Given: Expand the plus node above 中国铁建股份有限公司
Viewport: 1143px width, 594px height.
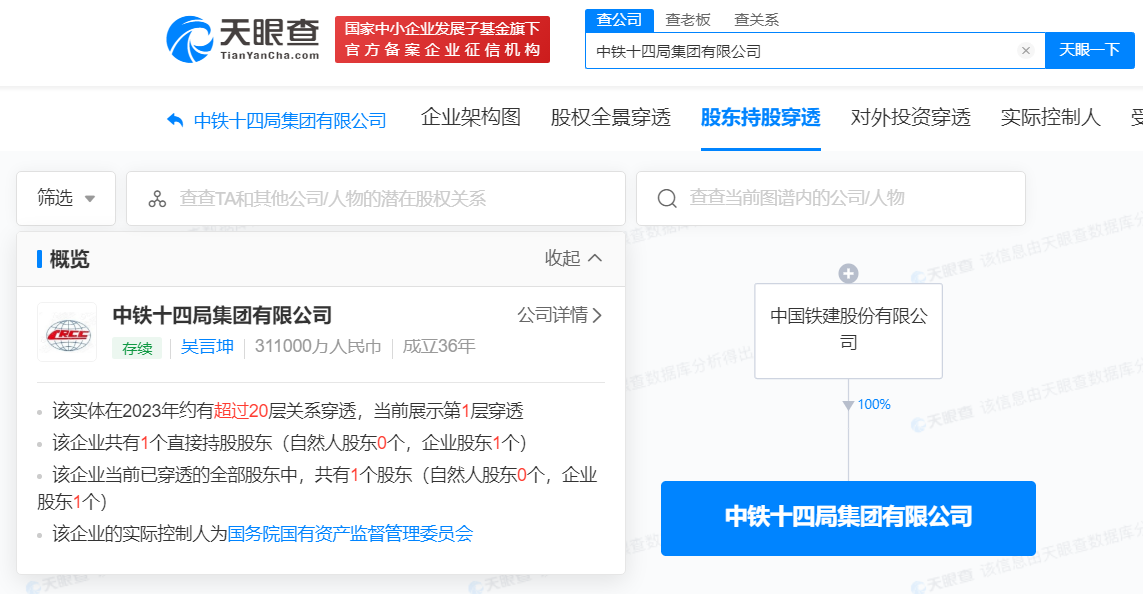Looking at the screenshot, I should click(x=848, y=273).
